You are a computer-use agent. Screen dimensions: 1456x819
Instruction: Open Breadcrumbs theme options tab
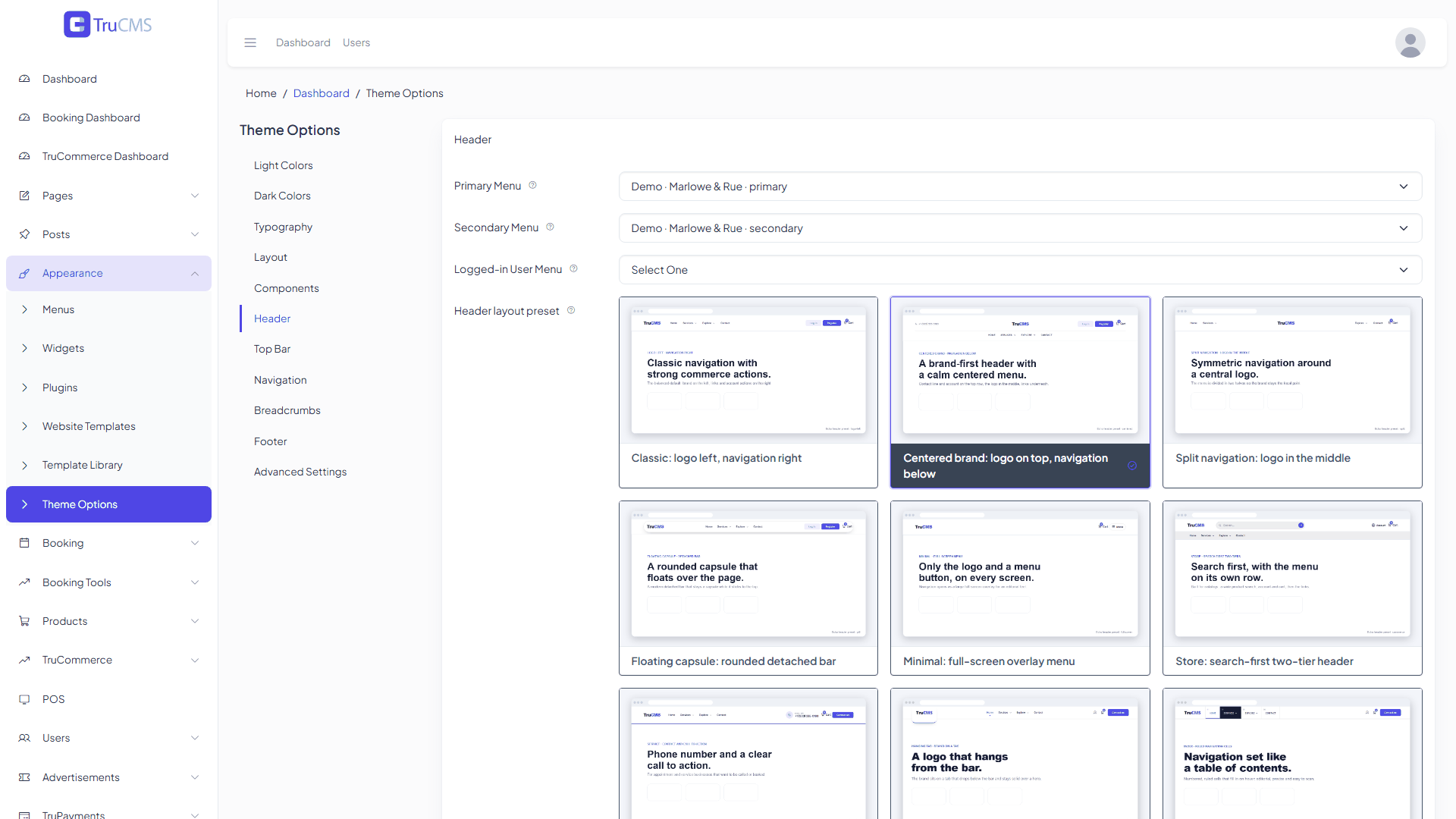pyautogui.click(x=287, y=410)
